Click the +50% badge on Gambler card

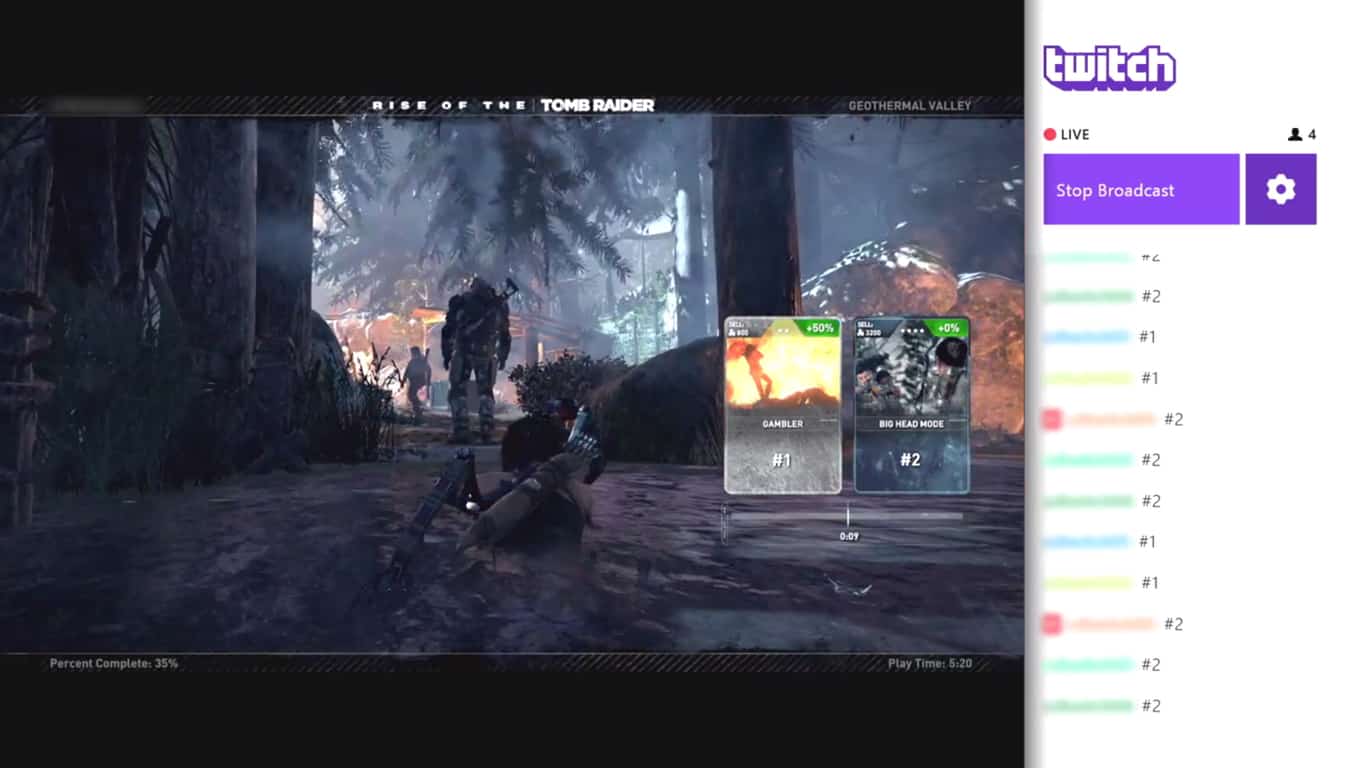click(819, 328)
